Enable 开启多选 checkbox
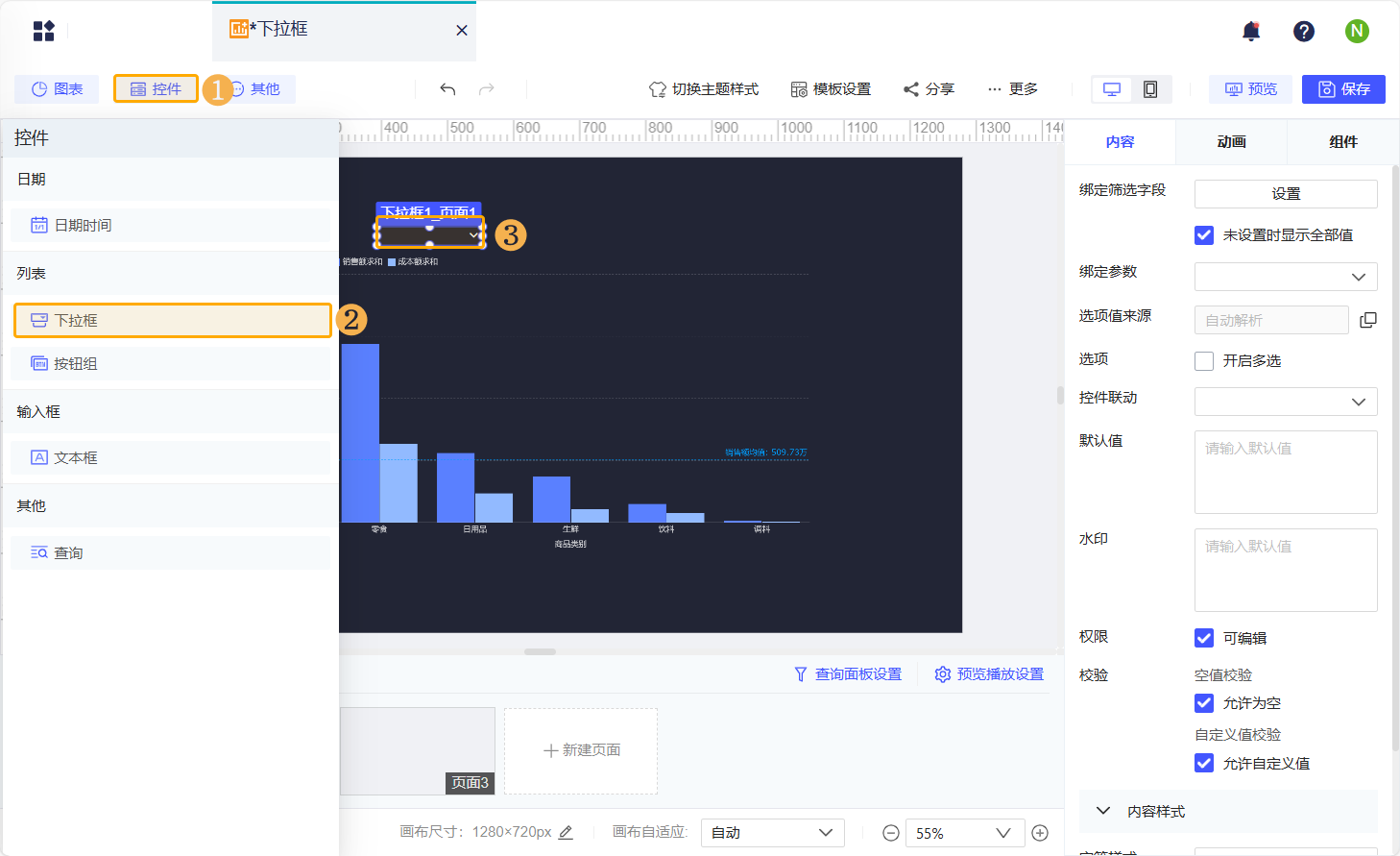Screen dimensions: 1400x856 (x=1204, y=361)
